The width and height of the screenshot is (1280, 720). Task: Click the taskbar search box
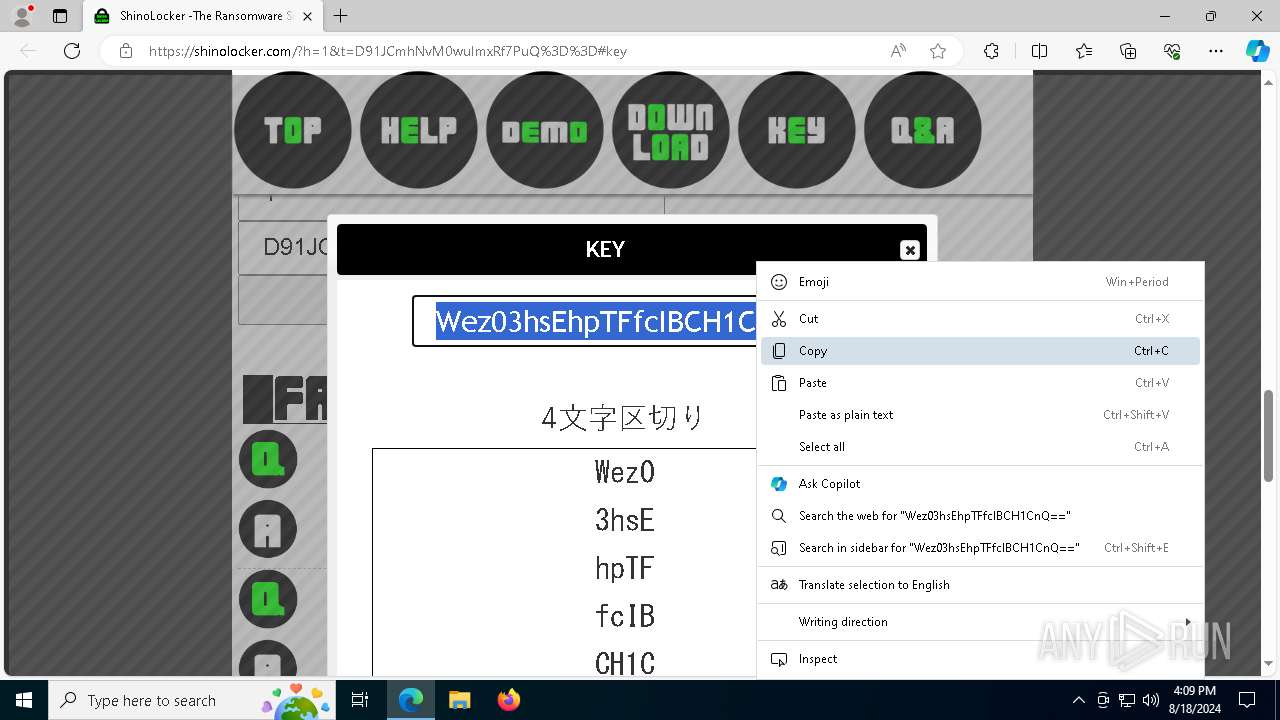(194, 700)
